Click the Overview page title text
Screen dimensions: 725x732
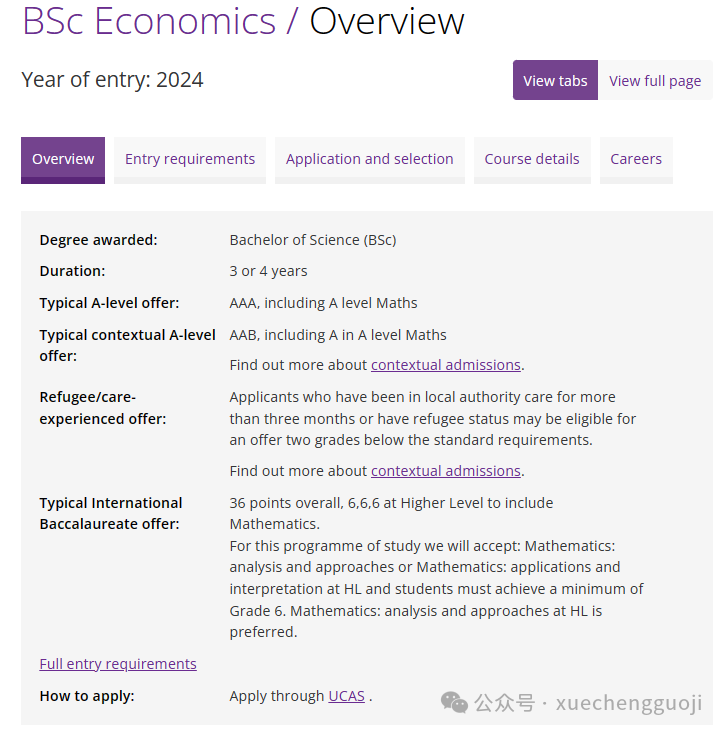(387, 21)
